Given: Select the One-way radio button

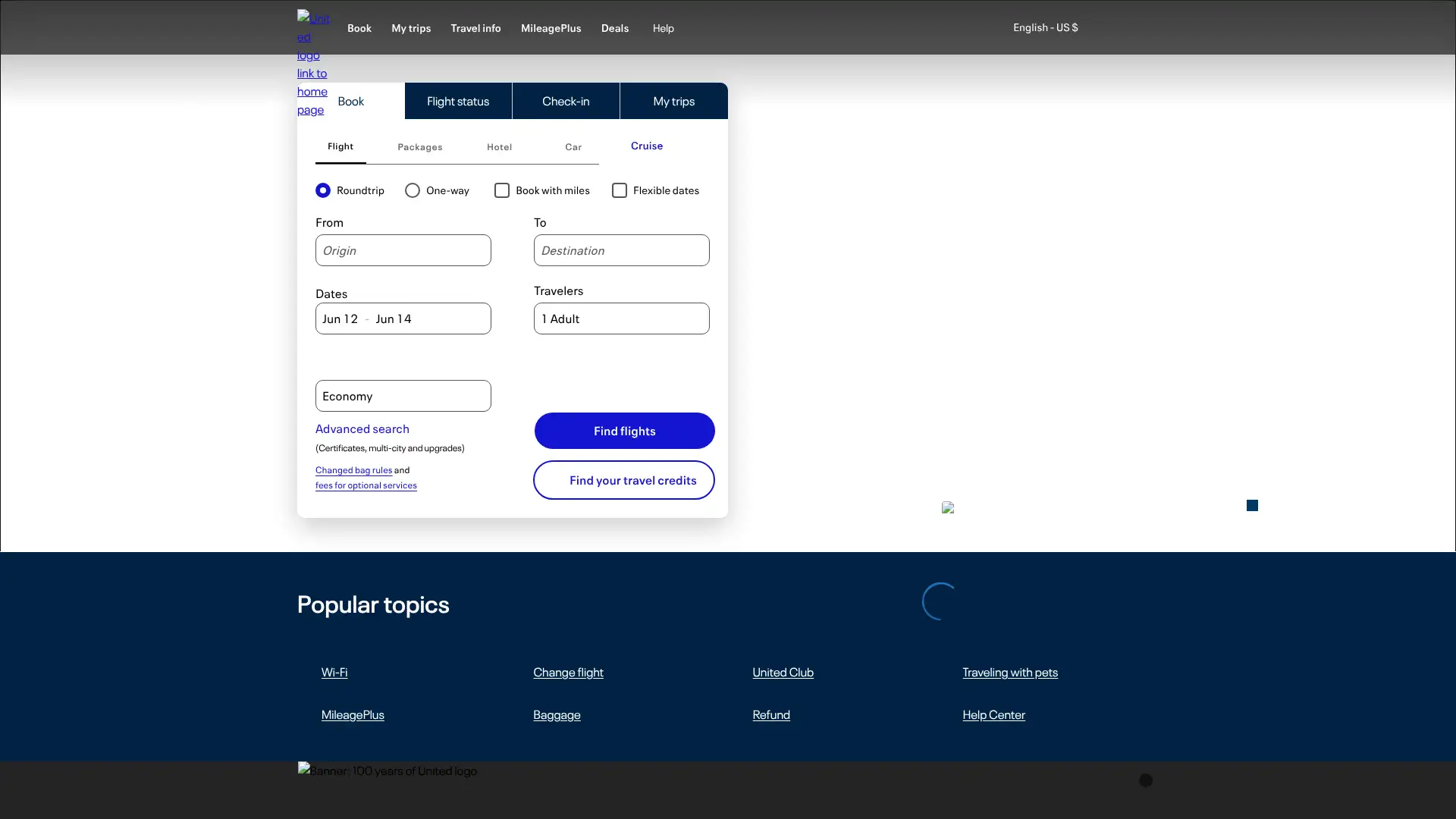Looking at the screenshot, I should coord(413,190).
